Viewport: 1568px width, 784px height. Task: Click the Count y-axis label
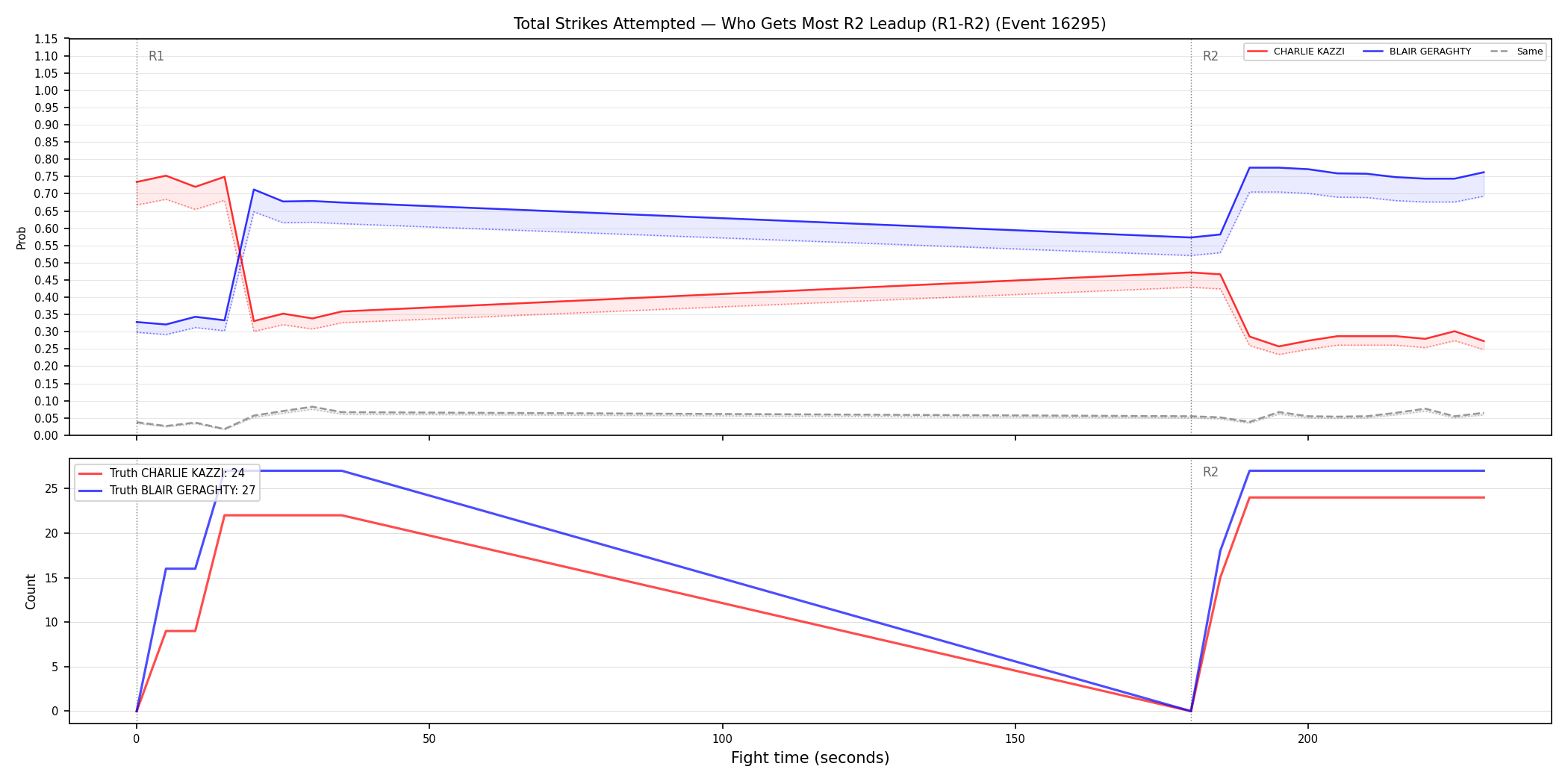(31, 591)
